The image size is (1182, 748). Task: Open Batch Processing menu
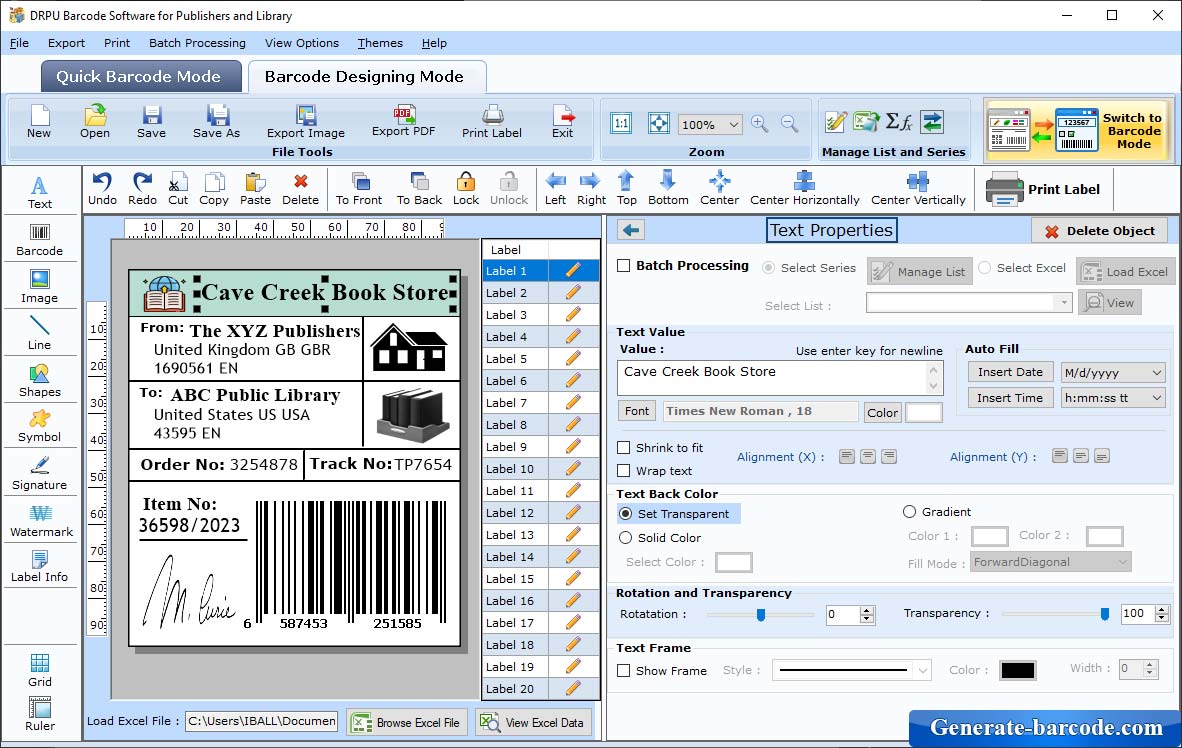[x=198, y=43]
